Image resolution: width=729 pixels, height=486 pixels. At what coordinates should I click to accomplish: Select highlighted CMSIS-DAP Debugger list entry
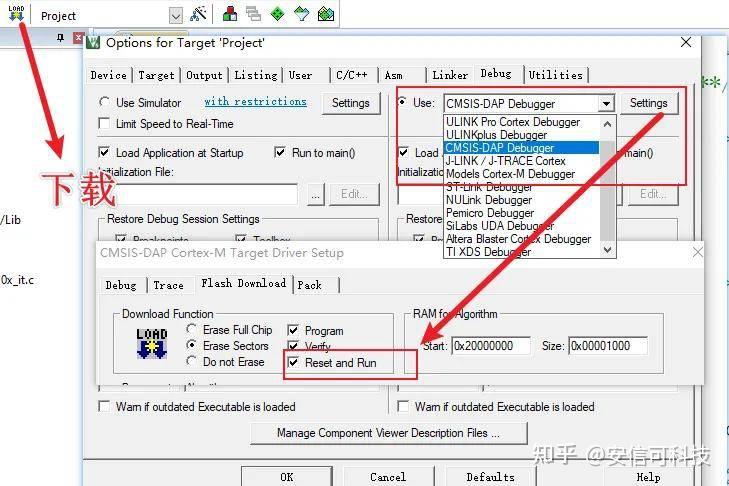click(521, 148)
